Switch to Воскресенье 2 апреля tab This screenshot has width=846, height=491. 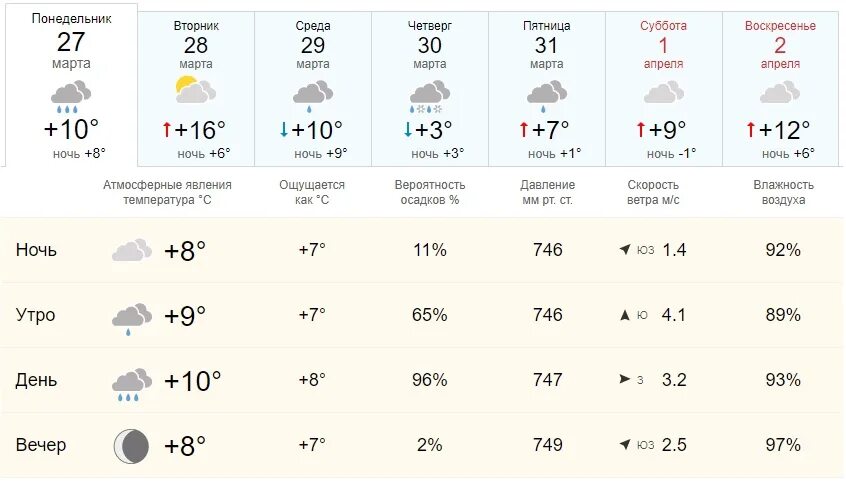781,89
